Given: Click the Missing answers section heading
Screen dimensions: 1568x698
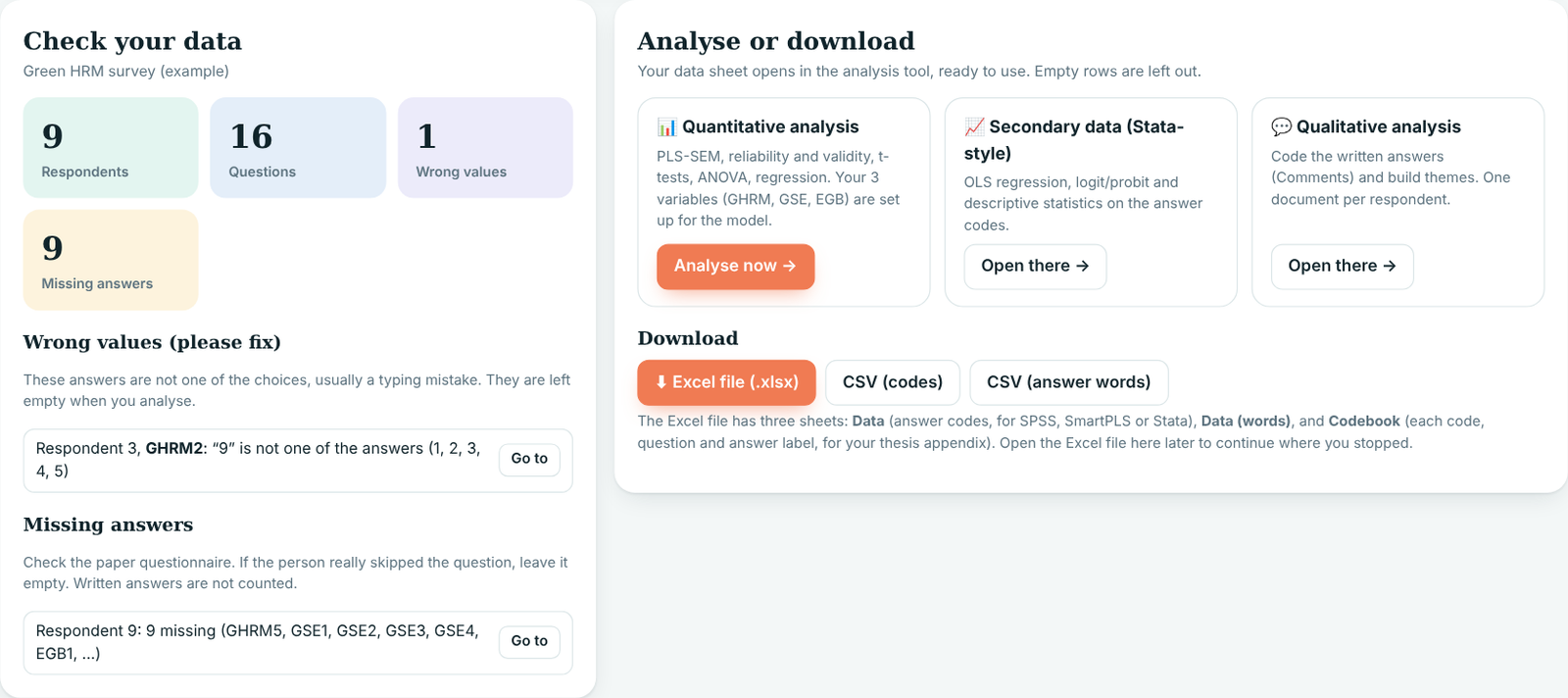Looking at the screenshot, I should click(108, 524).
